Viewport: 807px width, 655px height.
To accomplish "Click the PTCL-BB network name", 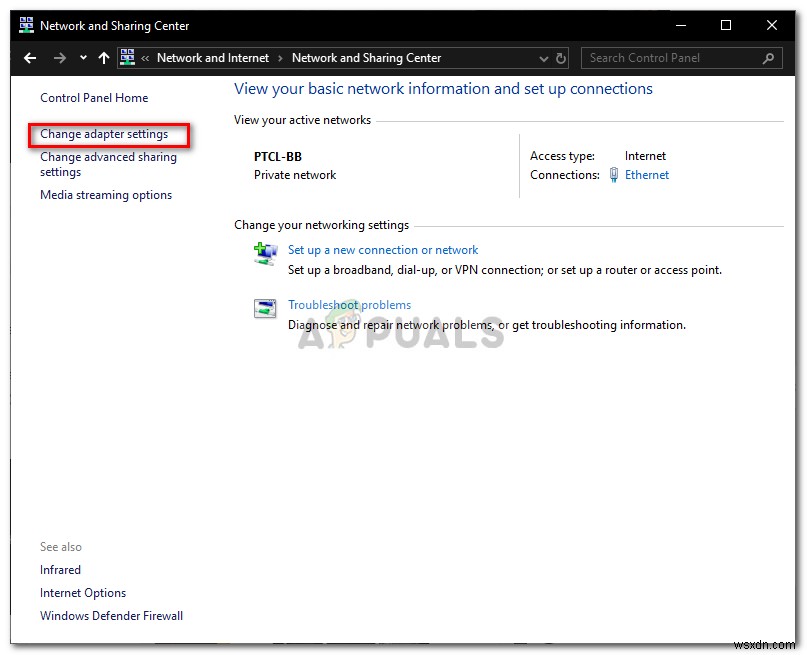I will point(278,156).
